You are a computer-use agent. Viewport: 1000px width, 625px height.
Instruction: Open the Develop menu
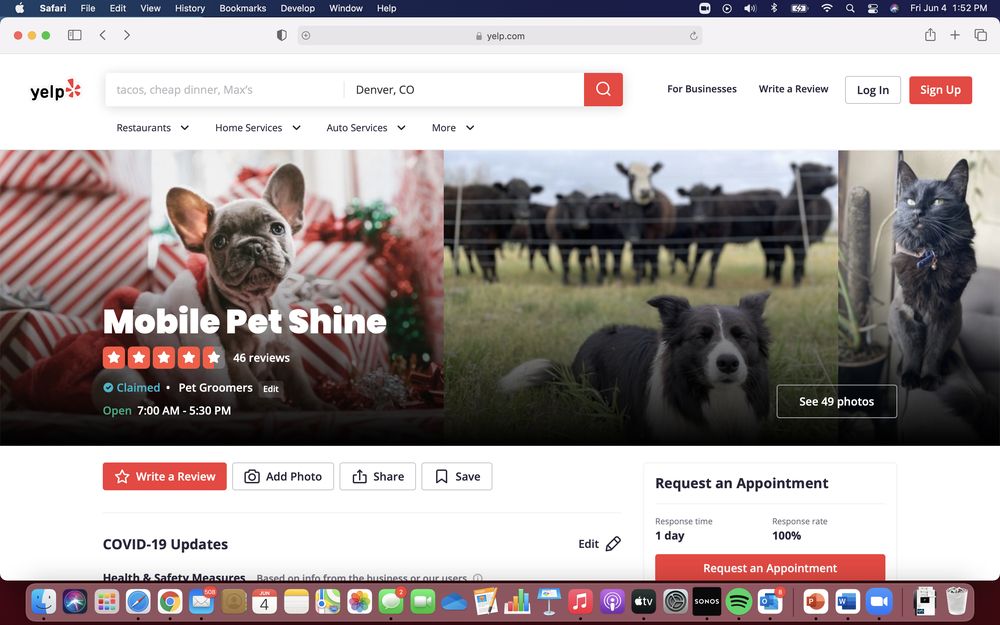pyautogui.click(x=297, y=8)
